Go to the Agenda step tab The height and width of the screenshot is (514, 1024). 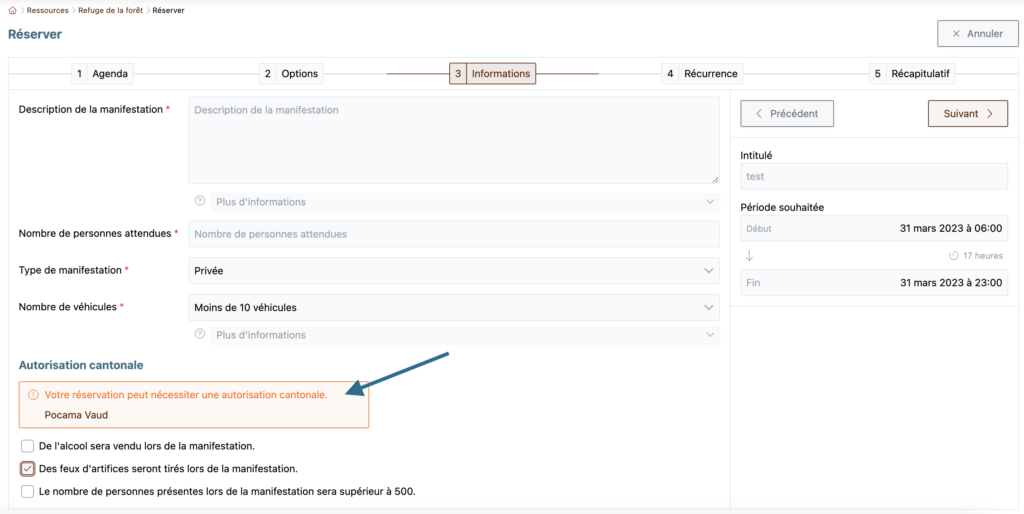pos(103,74)
